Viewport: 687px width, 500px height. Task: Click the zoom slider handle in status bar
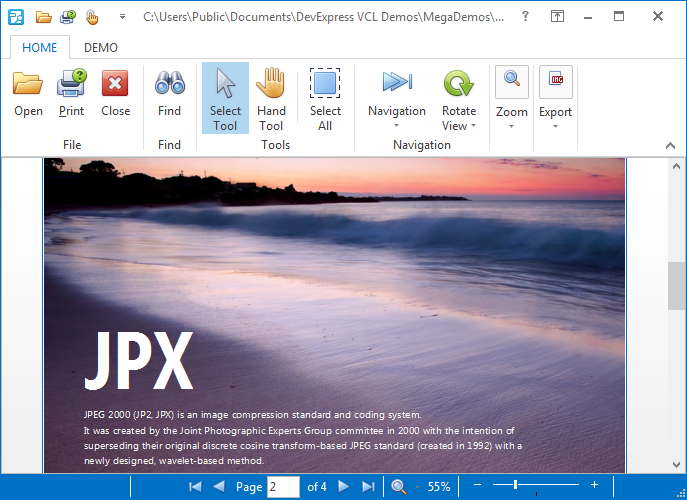pyautogui.click(x=515, y=486)
